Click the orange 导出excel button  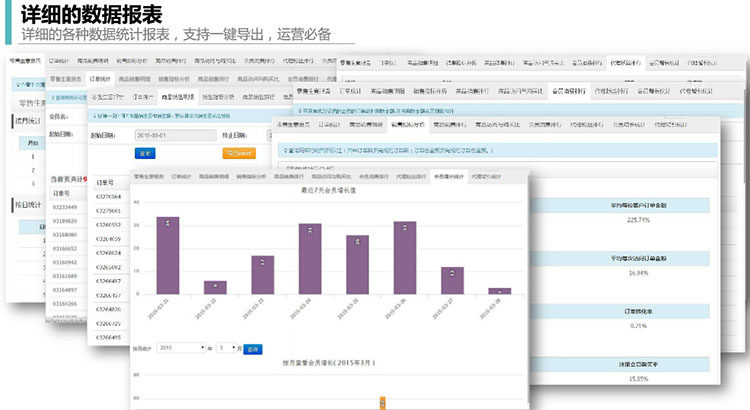click(x=239, y=153)
